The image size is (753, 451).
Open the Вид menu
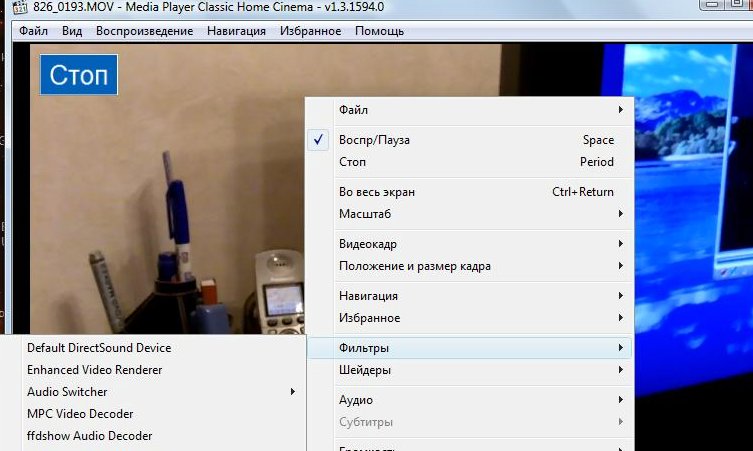(72, 31)
